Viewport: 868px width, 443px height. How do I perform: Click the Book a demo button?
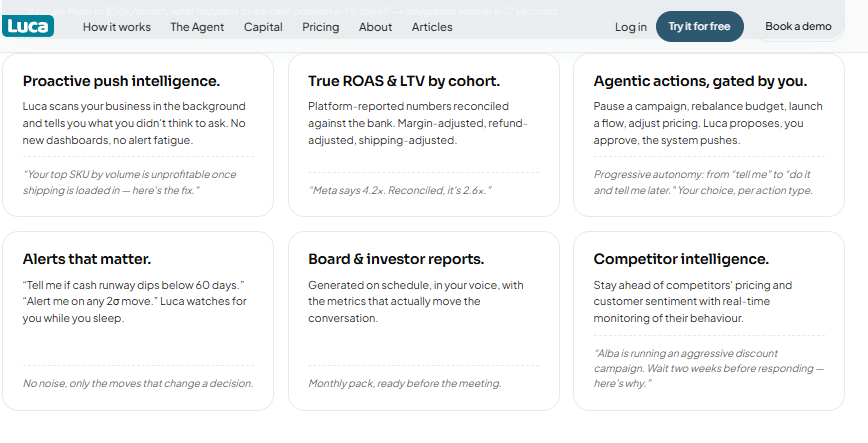click(x=798, y=26)
